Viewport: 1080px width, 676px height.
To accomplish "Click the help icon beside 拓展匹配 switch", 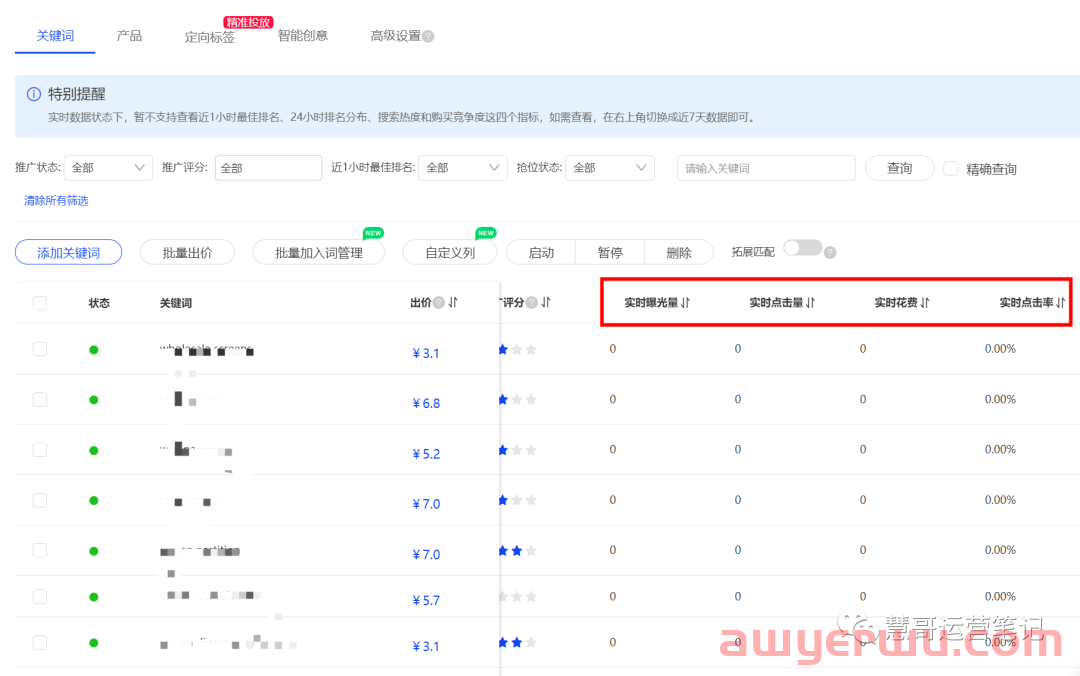I will pyautogui.click(x=831, y=251).
